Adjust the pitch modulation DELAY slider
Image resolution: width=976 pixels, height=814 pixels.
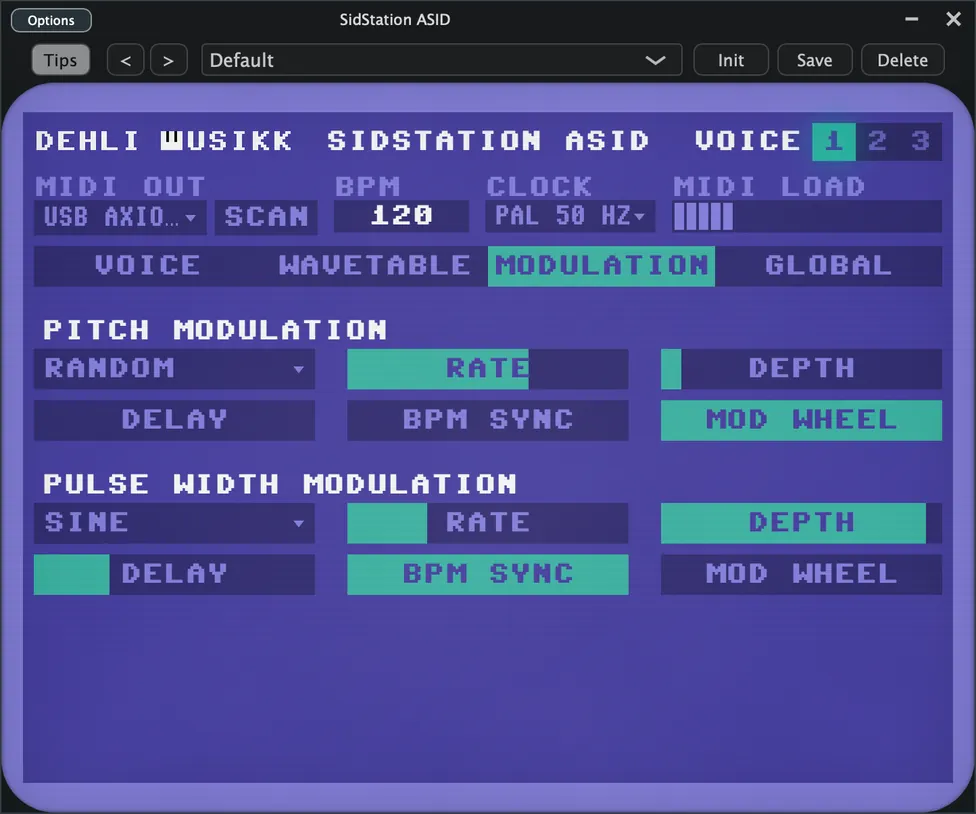174,420
